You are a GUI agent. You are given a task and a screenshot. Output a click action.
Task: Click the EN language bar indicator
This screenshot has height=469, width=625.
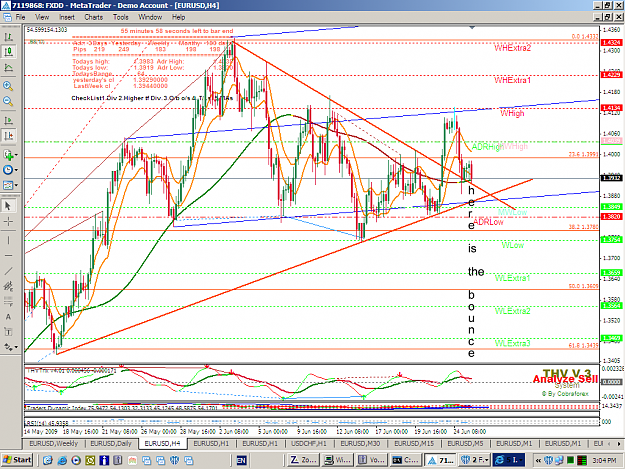(242, 461)
